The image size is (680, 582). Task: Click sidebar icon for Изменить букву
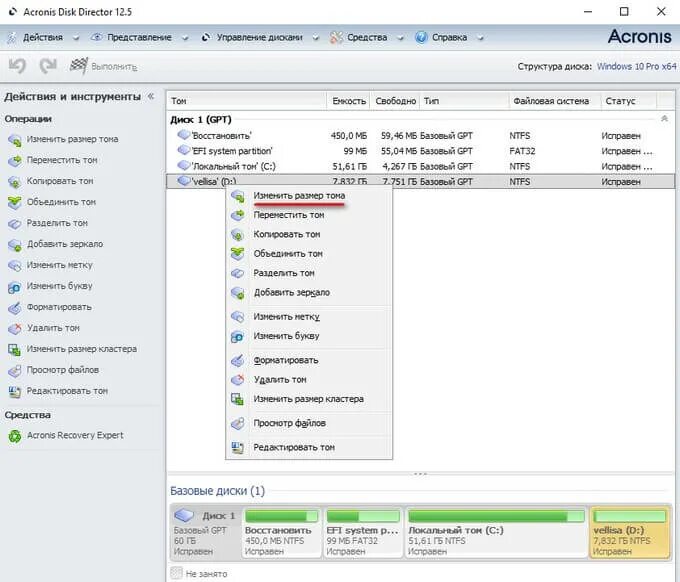[x=15, y=286]
